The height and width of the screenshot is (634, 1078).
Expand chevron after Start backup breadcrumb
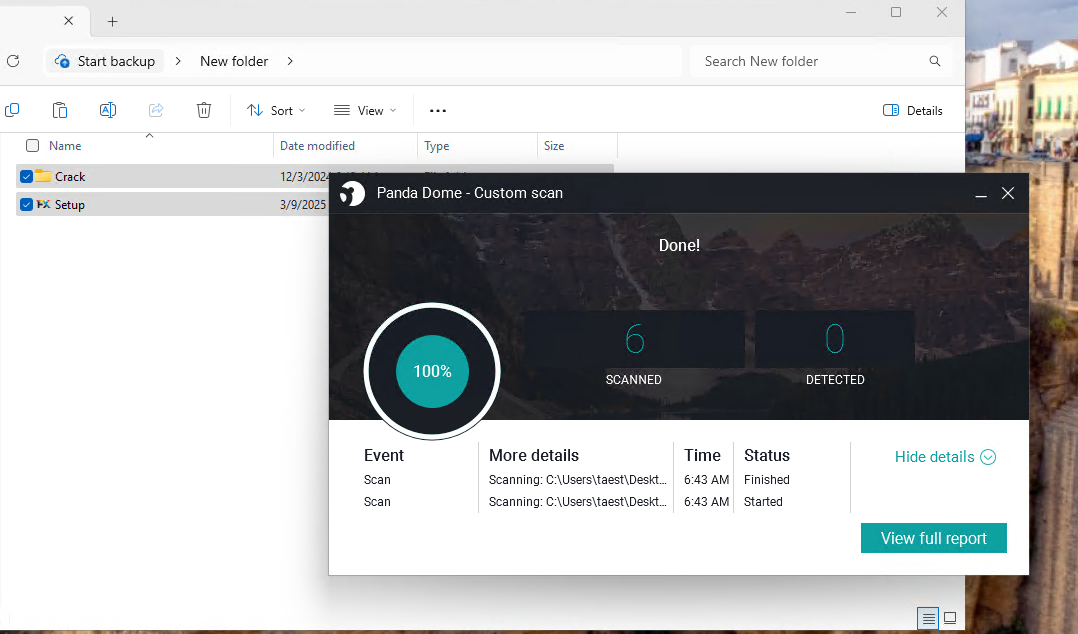tap(178, 61)
